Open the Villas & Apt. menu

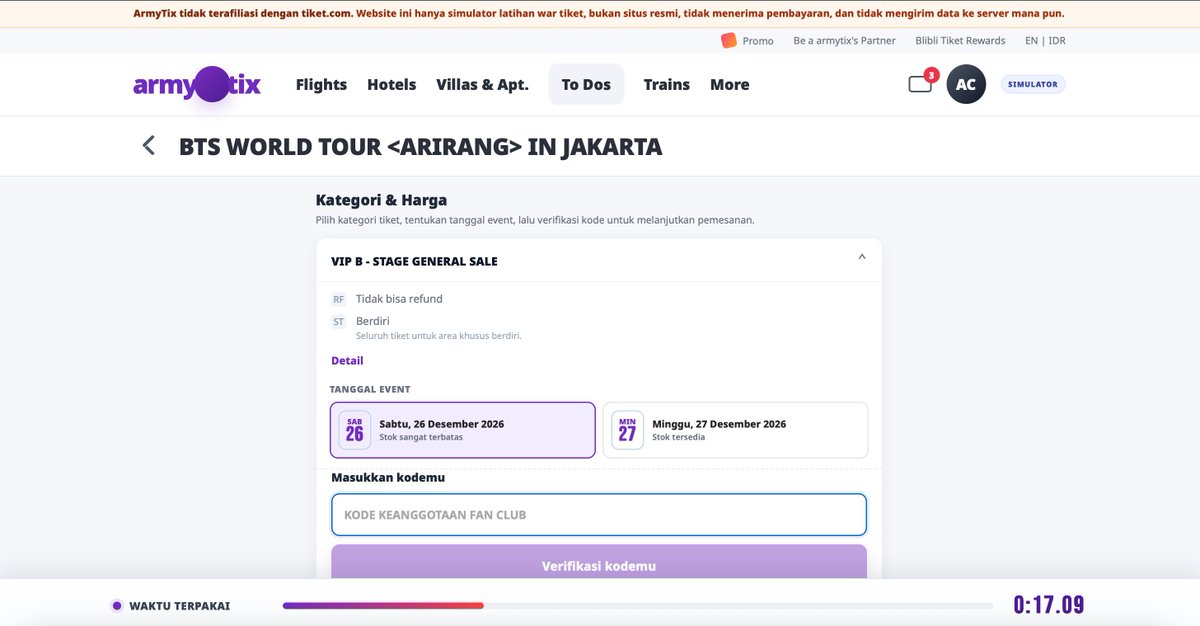pos(482,85)
